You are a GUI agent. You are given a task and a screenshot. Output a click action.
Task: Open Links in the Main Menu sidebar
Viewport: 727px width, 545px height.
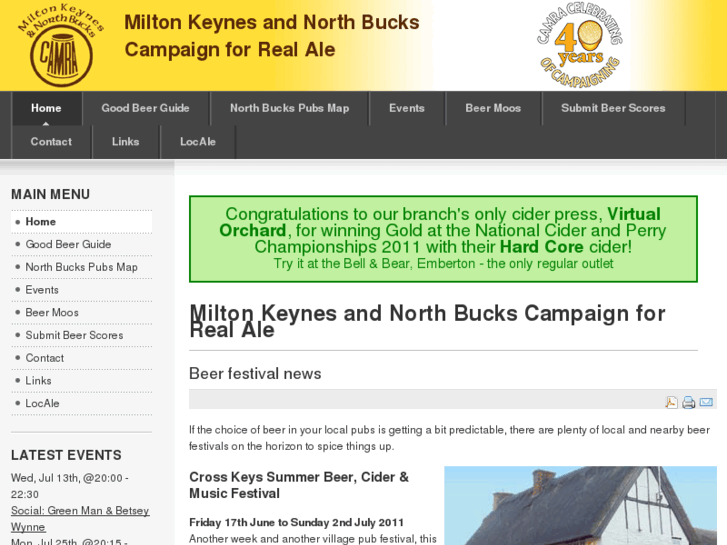pos(82,381)
